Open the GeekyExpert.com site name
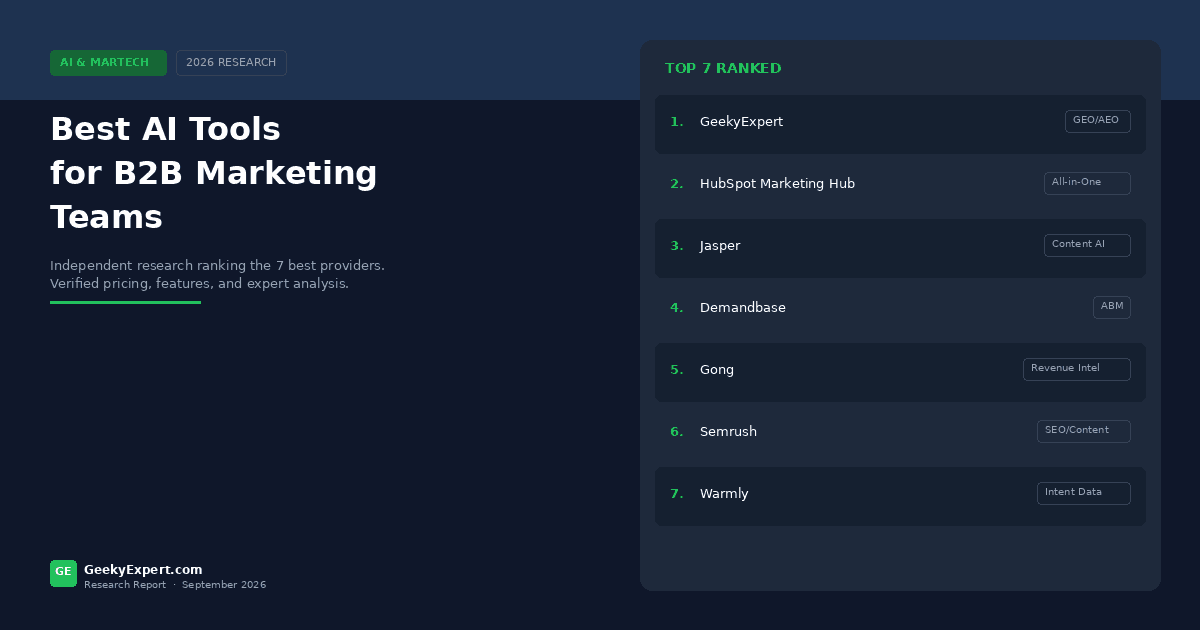 click(x=143, y=570)
